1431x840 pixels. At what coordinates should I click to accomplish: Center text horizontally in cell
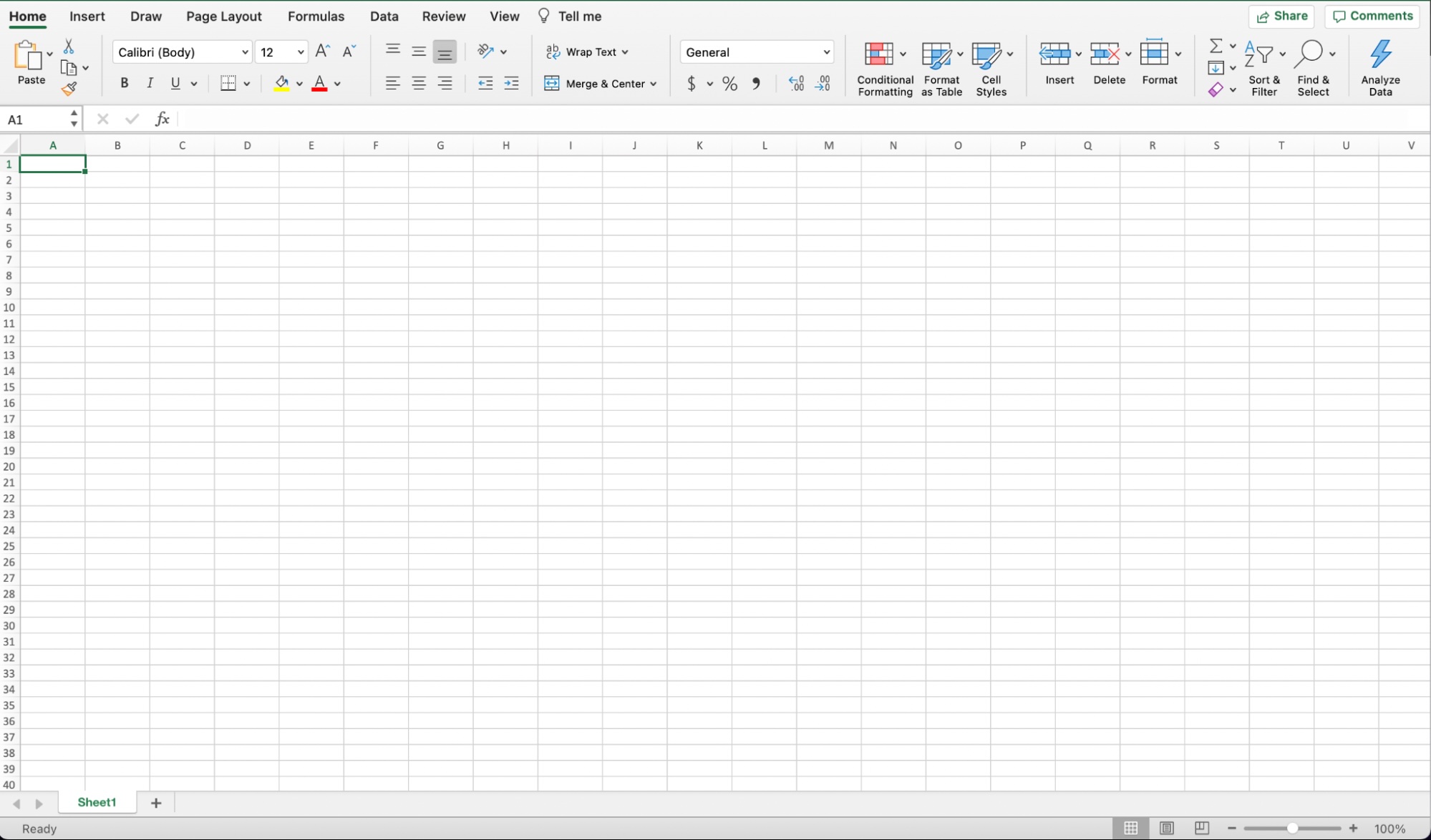[419, 84]
